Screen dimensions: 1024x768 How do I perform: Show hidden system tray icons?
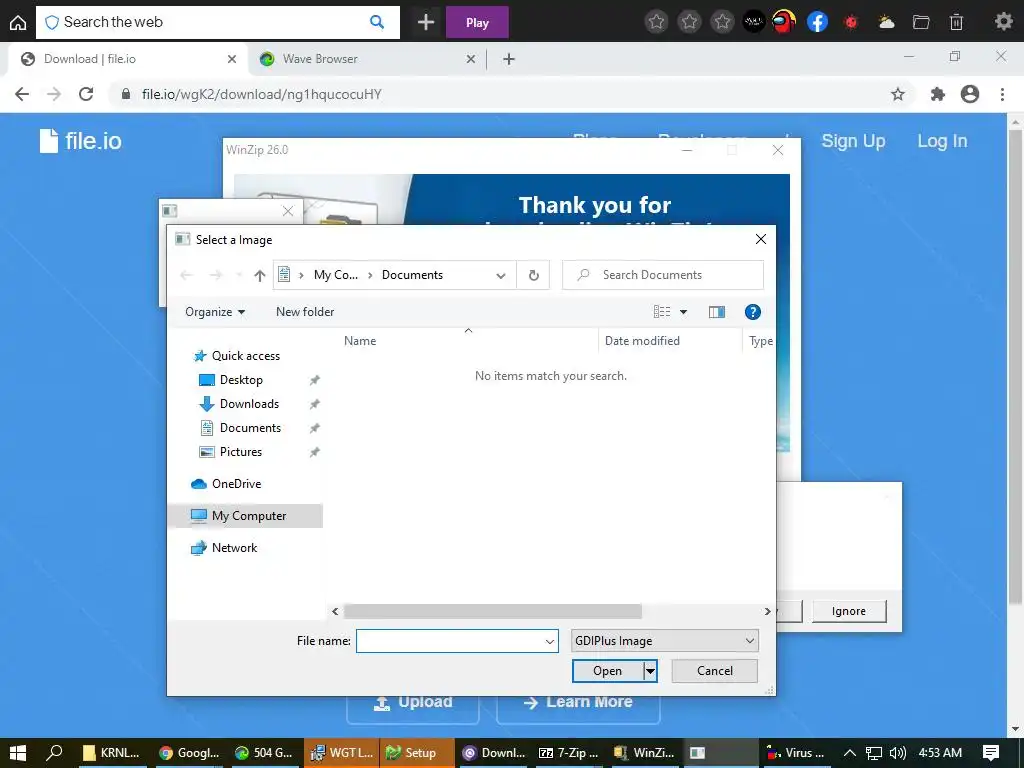pos(850,752)
